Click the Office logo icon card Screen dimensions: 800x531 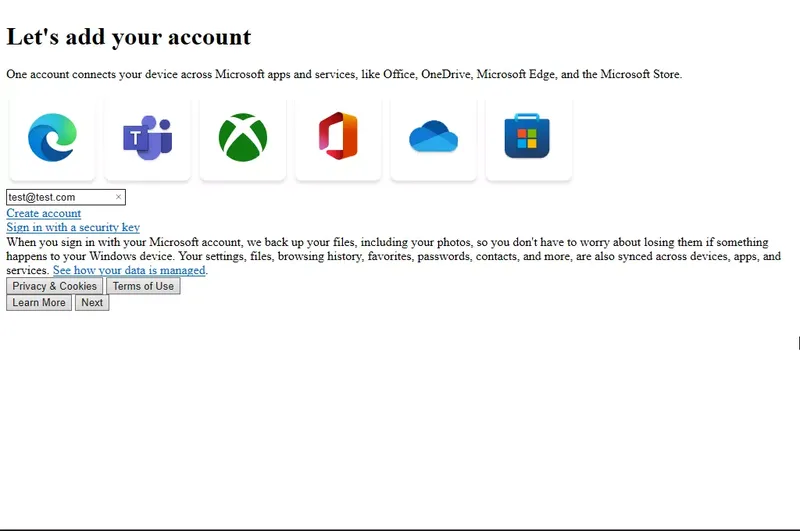point(338,139)
